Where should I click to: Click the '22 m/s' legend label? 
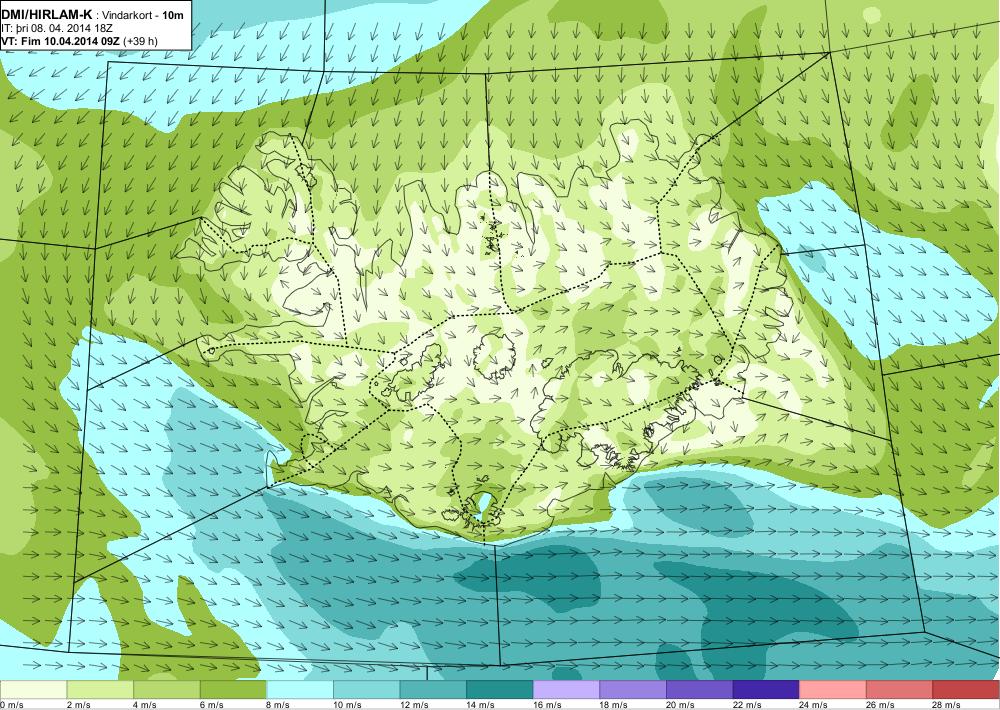click(x=747, y=705)
